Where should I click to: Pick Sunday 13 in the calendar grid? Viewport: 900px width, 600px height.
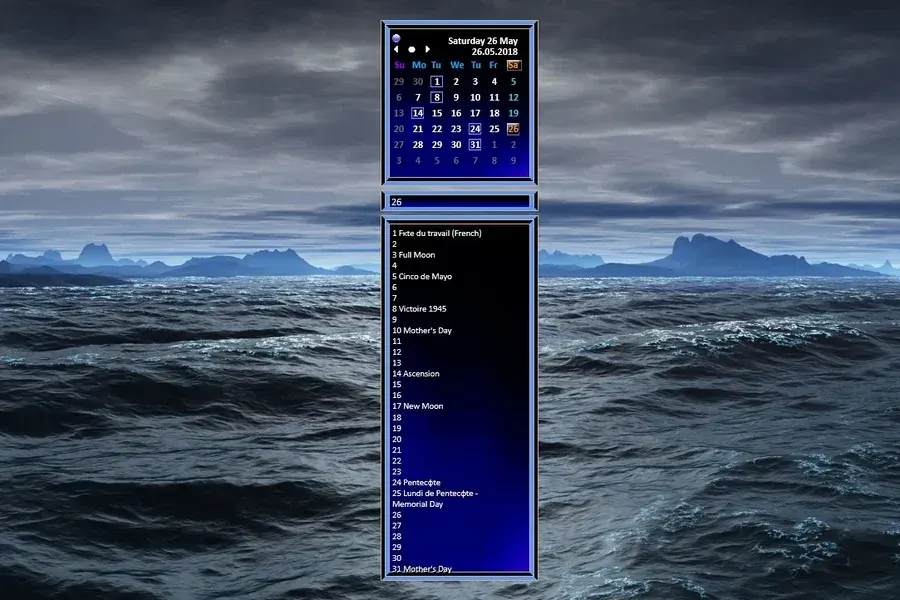click(x=399, y=113)
